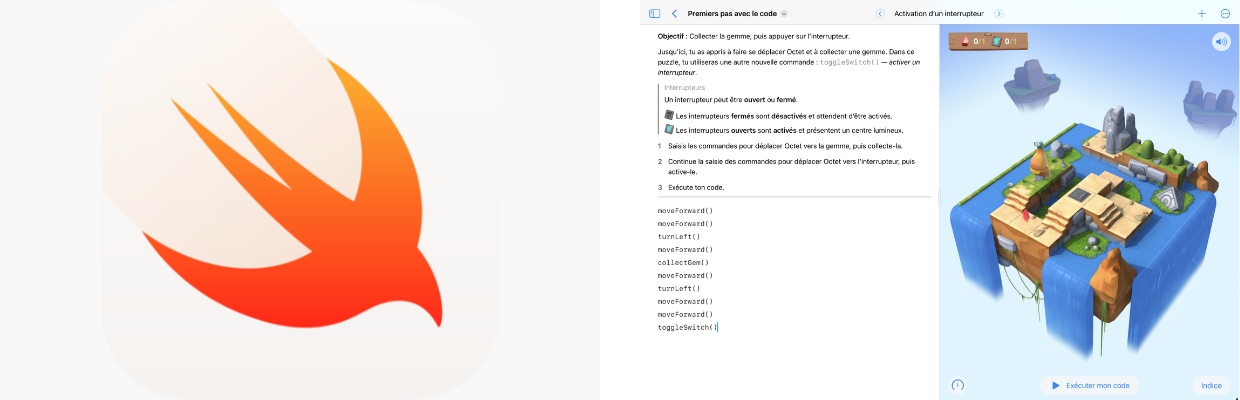Click the switch counter icon
Viewport: 1240px width, 400px height.
click(x=997, y=42)
